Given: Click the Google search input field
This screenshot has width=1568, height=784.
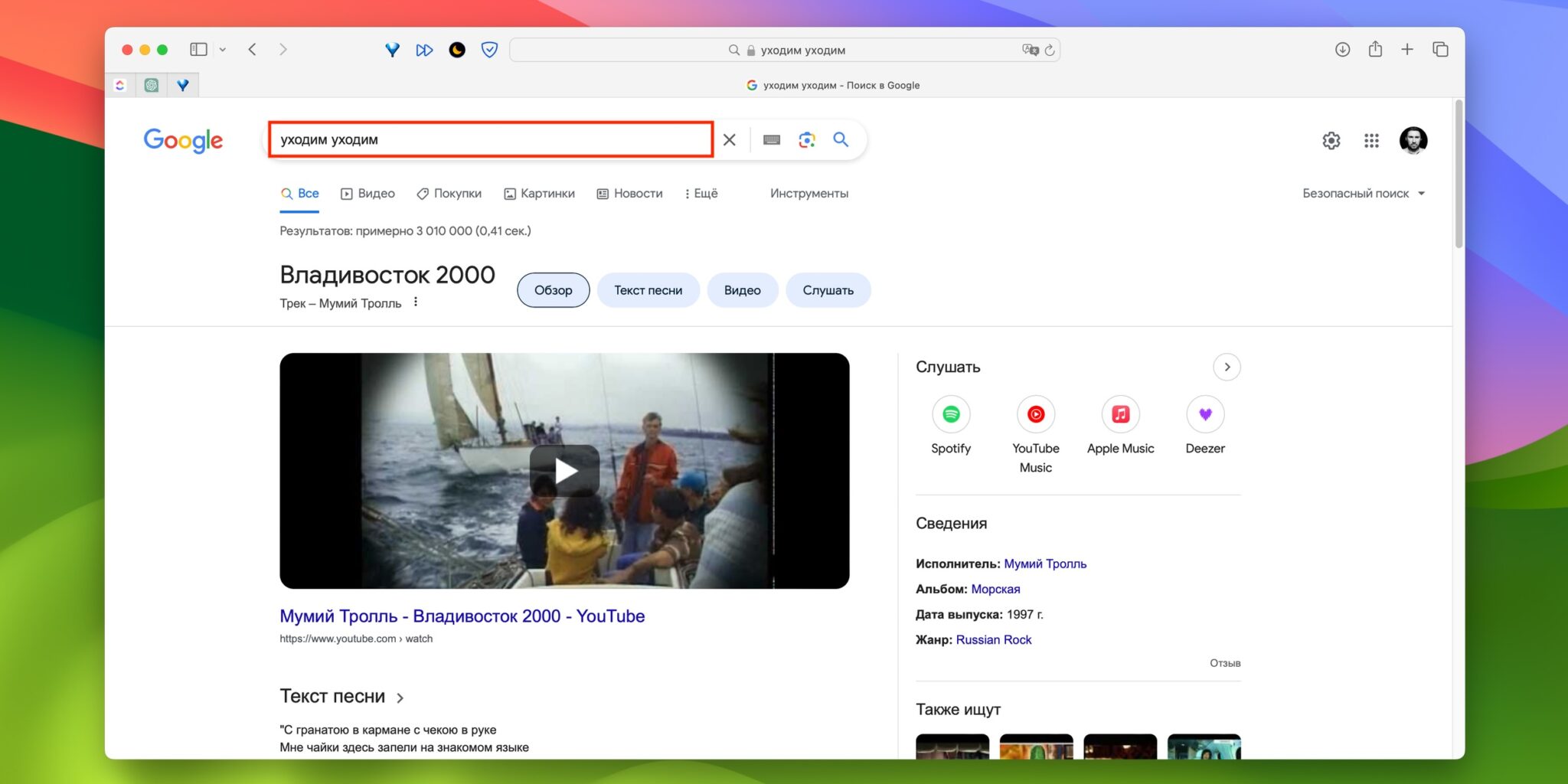Looking at the screenshot, I should pyautogui.click(x=490, y=140).
